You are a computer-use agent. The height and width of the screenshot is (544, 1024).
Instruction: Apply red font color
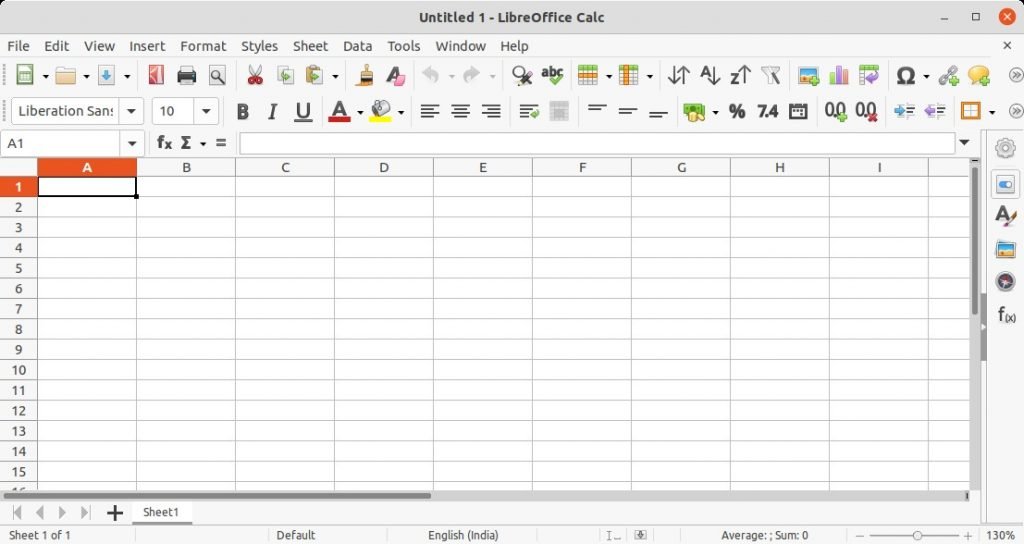(x=340, y=112)
